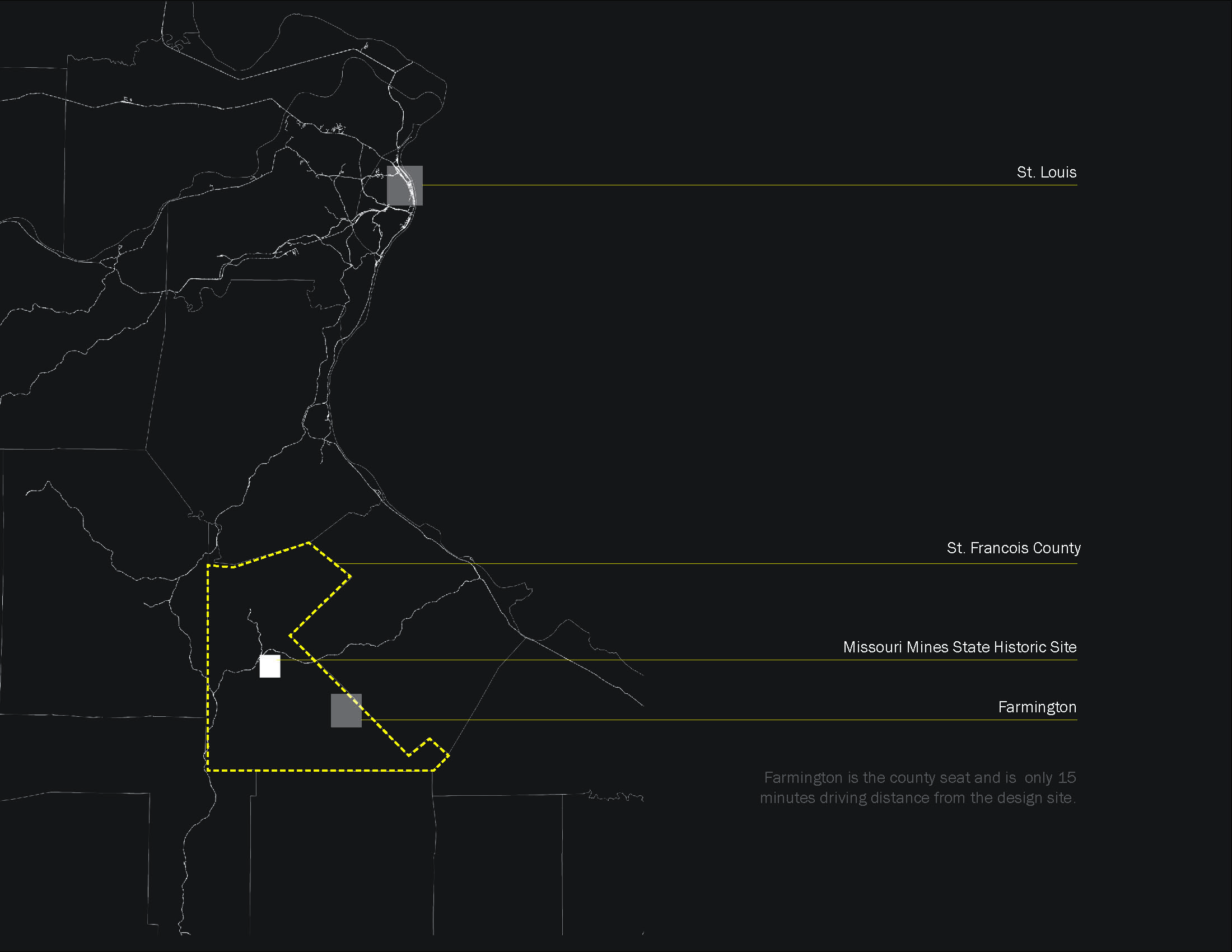Viewport: 1232px width, 952px height.
Task: Click the Missouri Mines State Historic Site label
Action: coord(959,647)
